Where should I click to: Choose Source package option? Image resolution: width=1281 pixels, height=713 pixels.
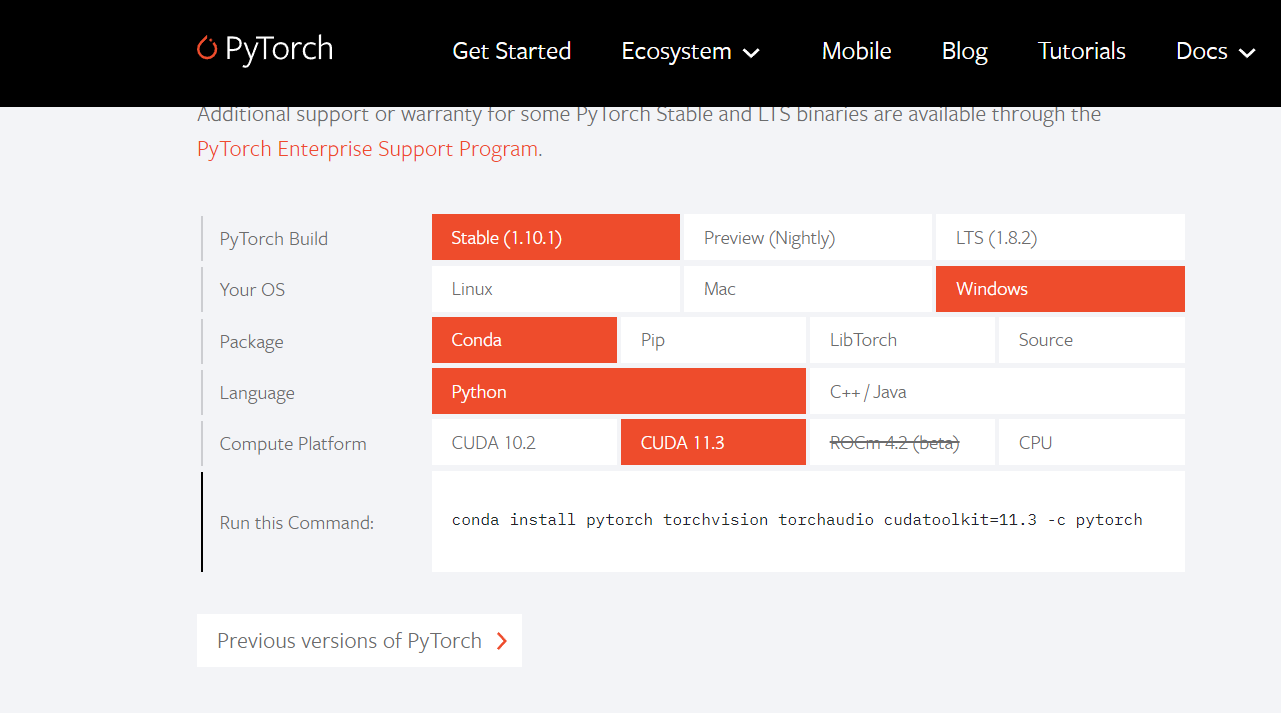click(1090, 340)
